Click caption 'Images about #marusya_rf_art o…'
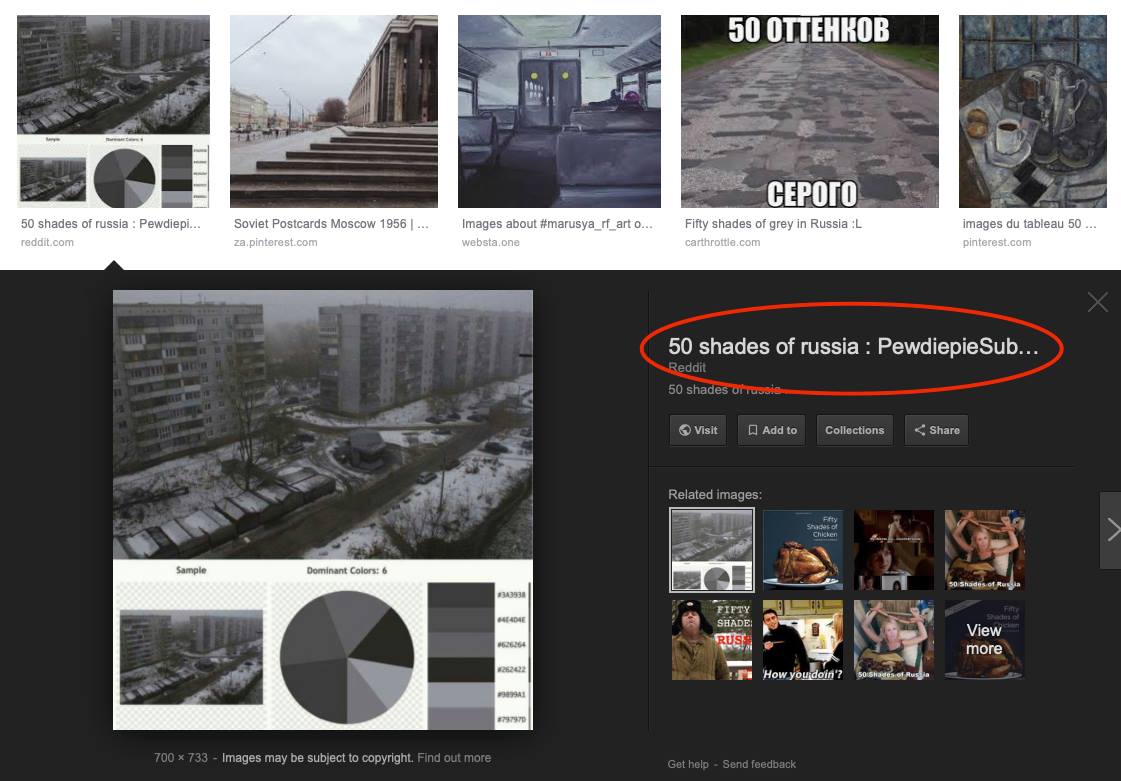The width and height of the screenshot is (1121, 781). pyautogui.click(x=557, y=224)
